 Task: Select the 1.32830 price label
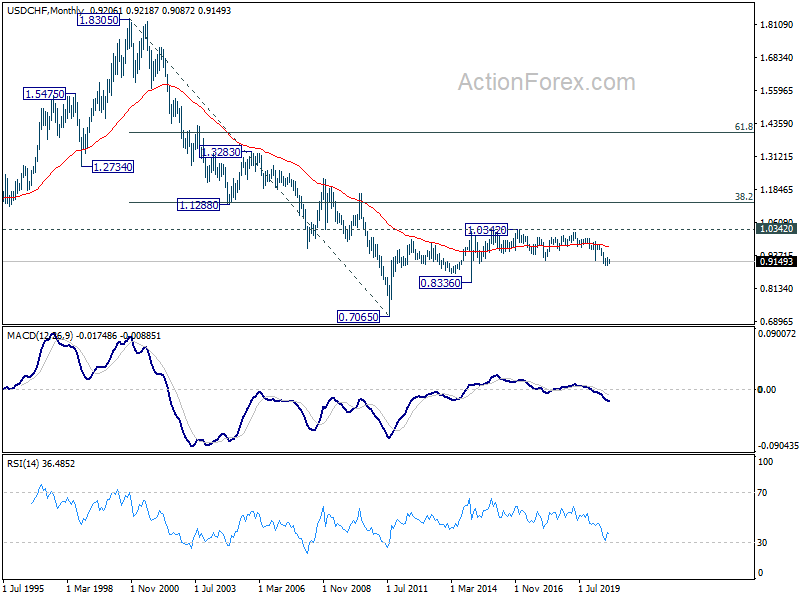(x=221, y=152)
